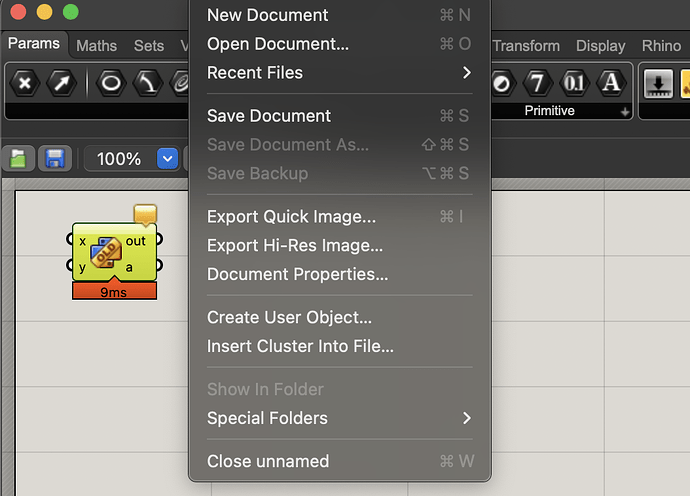Choose Export Quick Image...
Screen dimensions: 690x496
click(339, 217)
